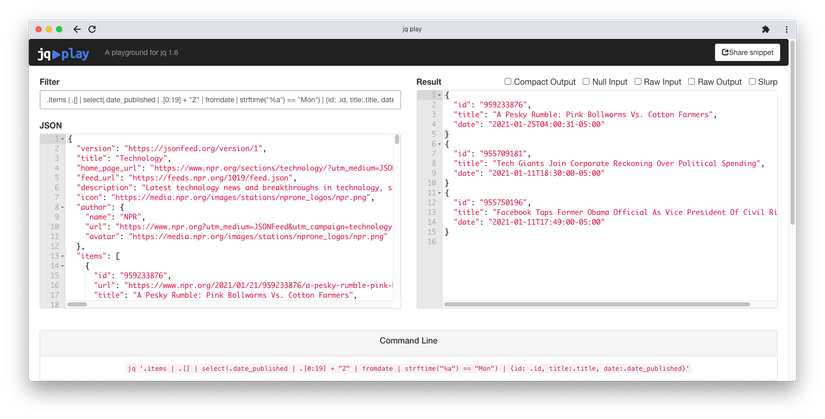Click the JSON "title": "Technology" line
This screenshot has height=419, width=825.
point(123,158)
